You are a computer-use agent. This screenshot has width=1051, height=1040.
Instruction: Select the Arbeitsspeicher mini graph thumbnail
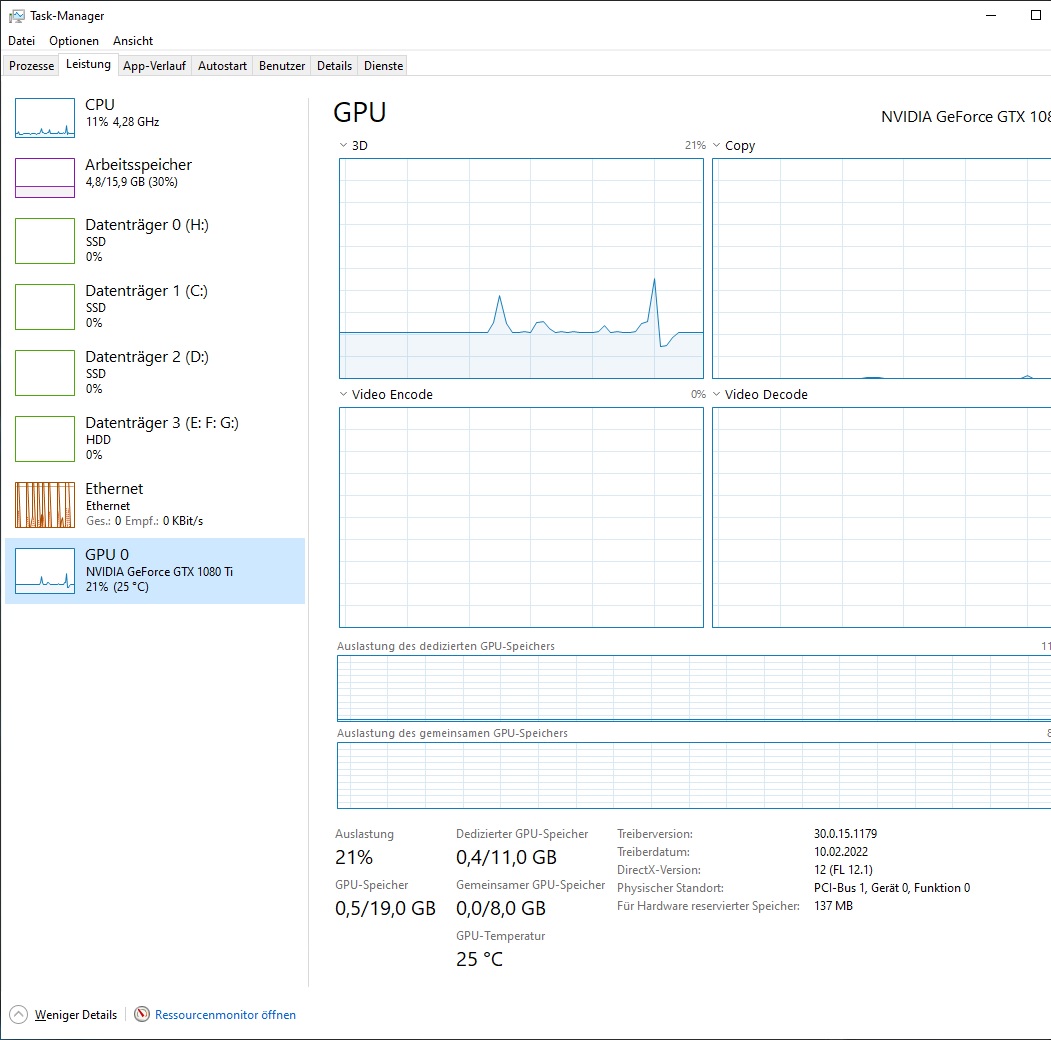tap(45, 178)
